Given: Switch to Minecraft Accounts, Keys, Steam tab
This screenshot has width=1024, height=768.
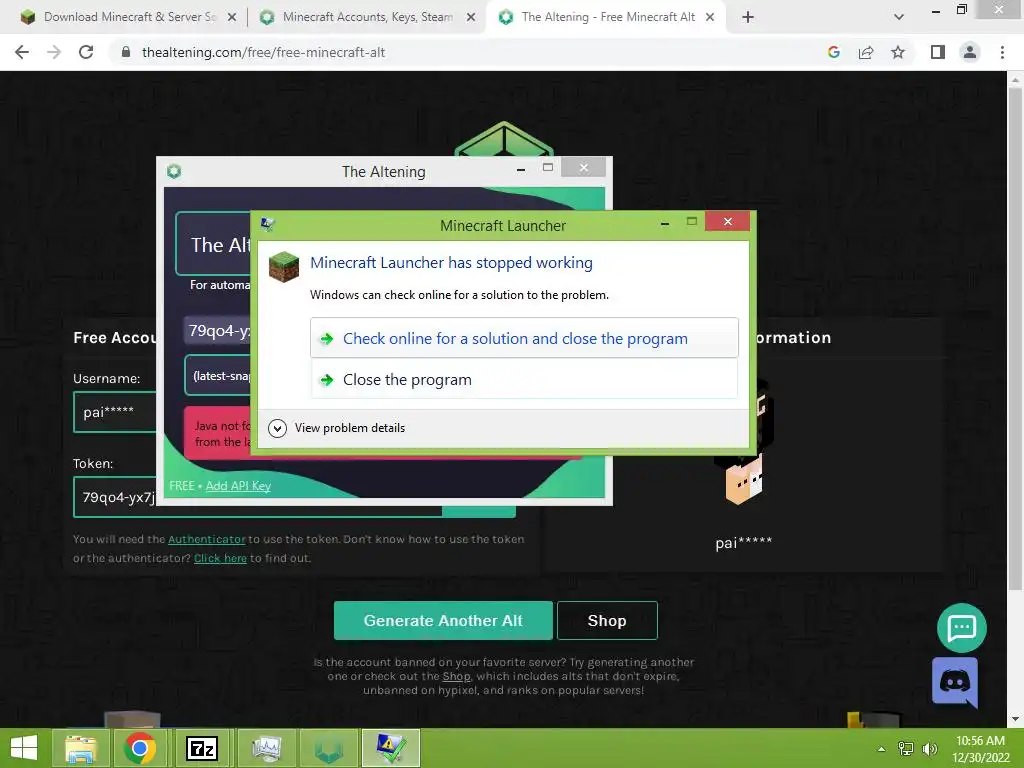Looking at the screenshot, I should pos(367,17).
